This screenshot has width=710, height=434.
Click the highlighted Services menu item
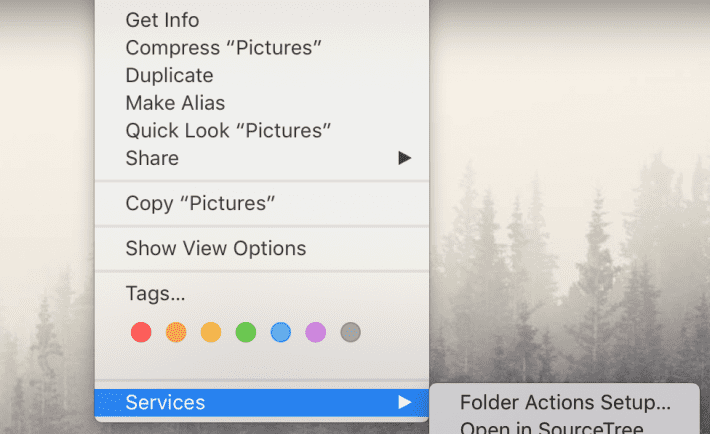click(x=165, y=403)
